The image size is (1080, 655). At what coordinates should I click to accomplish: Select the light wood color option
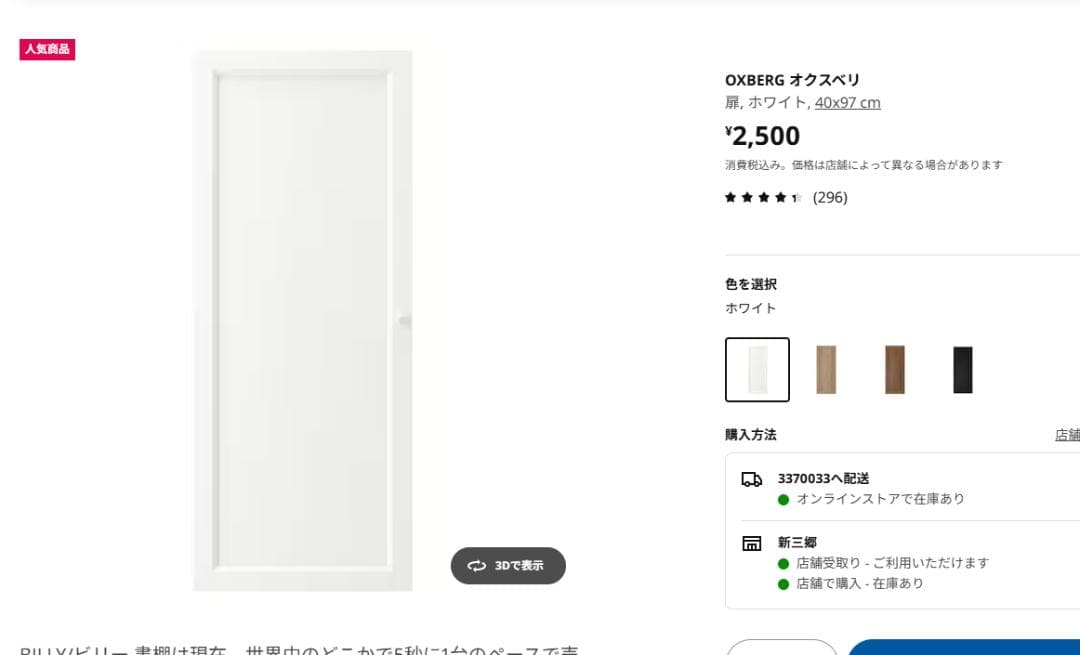[x=826, y=369]
